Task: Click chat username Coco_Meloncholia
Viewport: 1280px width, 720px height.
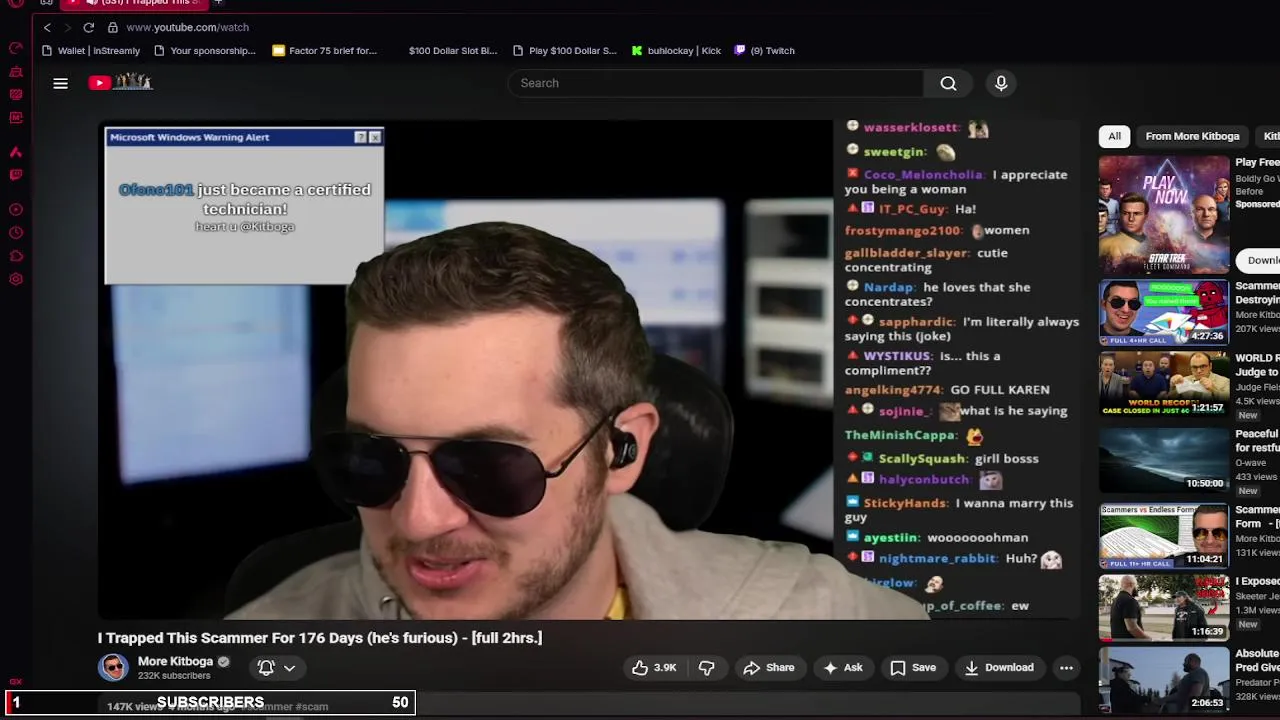Action: pyautogui.click(x=924, y=175)
